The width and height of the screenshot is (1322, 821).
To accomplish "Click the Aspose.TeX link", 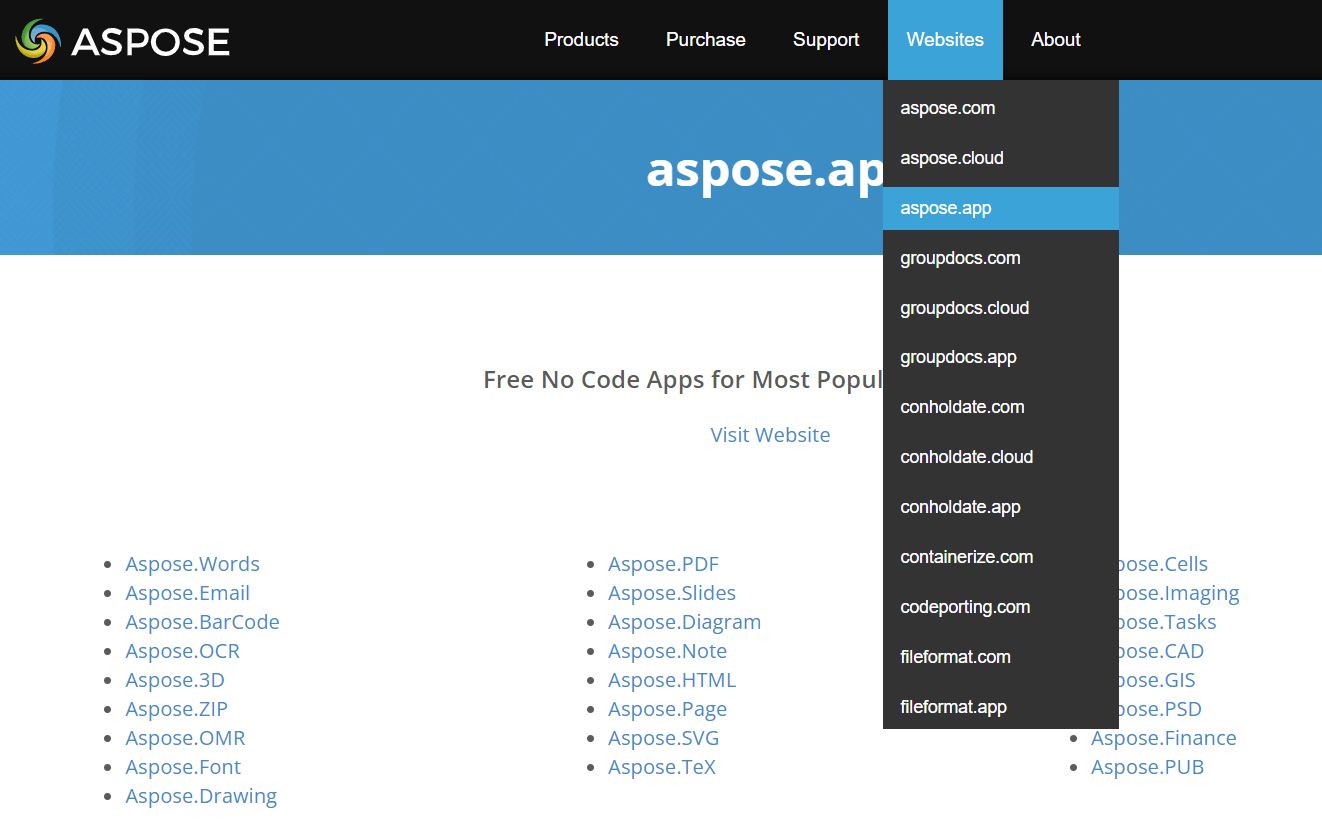I will (x=661, y=767).
